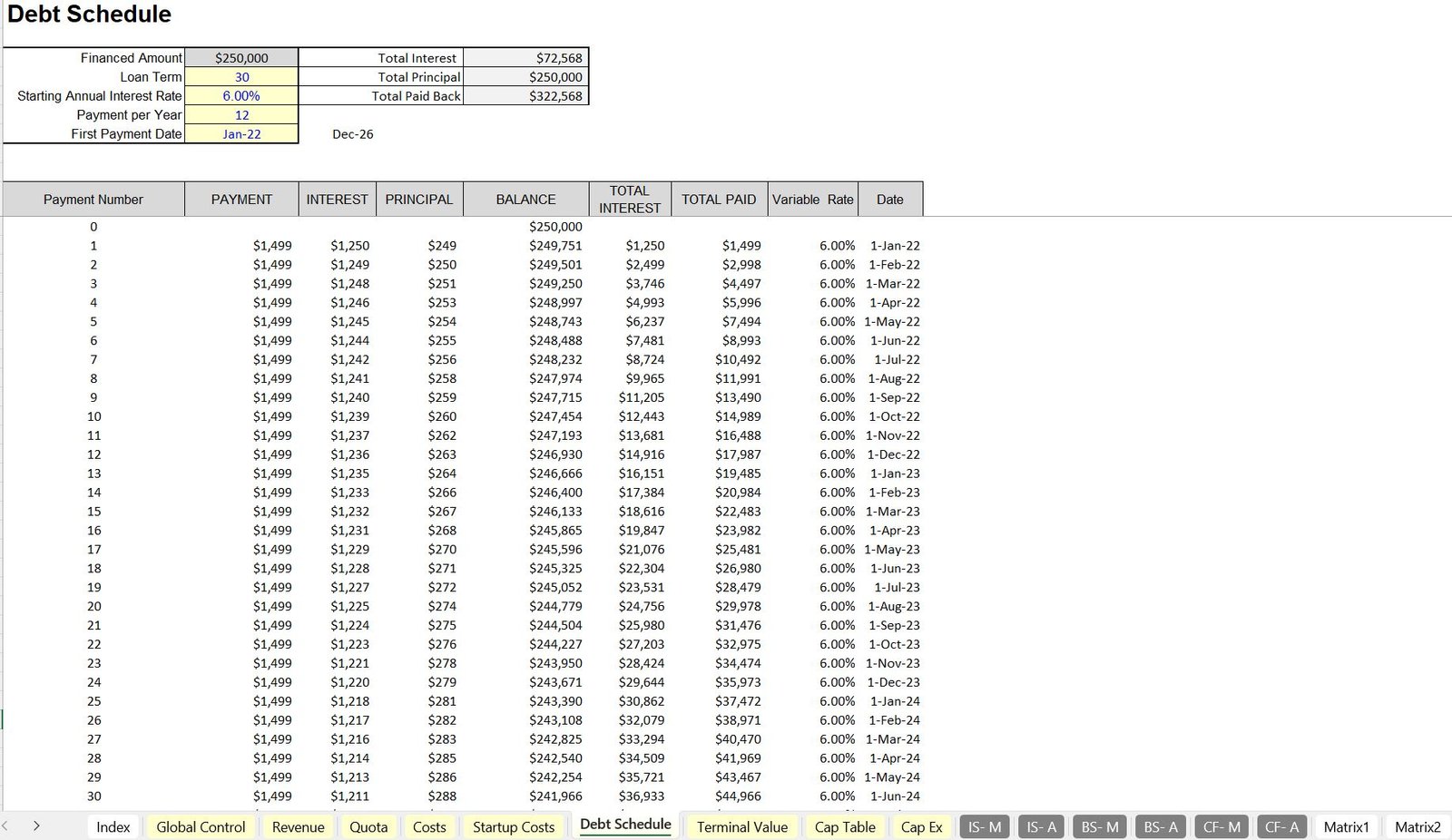
Task: Select the Financed Amount value cell
Action: 241,58
